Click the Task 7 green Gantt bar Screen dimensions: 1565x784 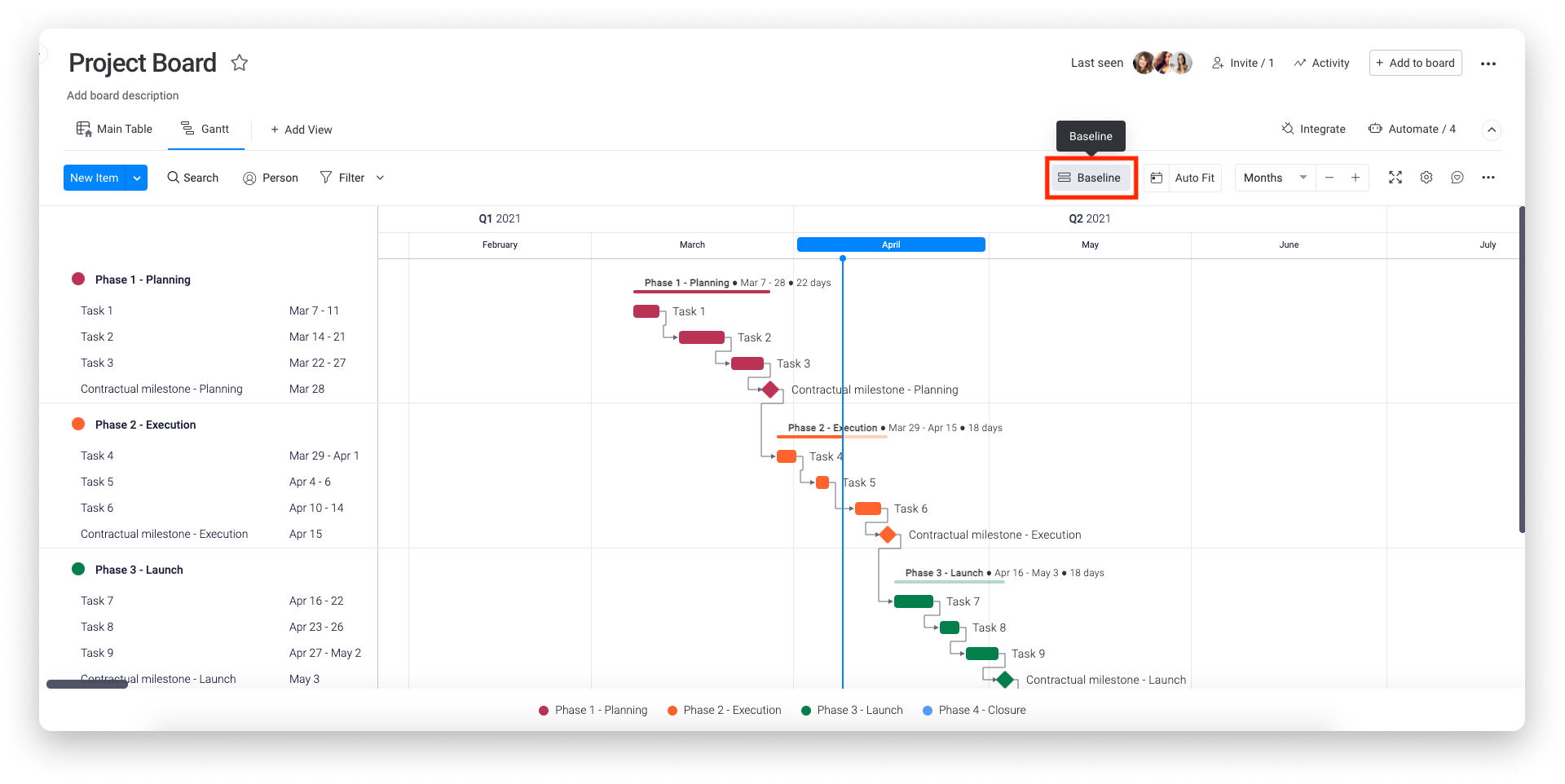click(x=914, y=601)
